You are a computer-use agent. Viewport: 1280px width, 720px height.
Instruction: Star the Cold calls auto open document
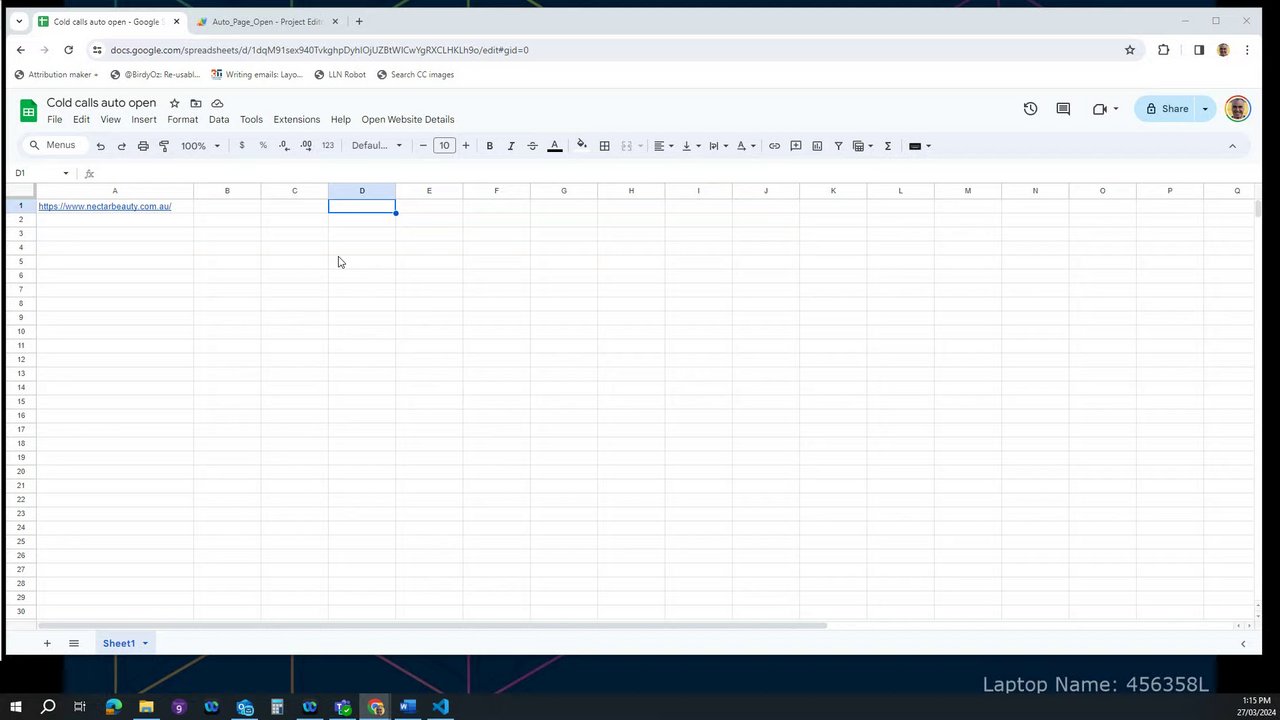coord(175,103)
